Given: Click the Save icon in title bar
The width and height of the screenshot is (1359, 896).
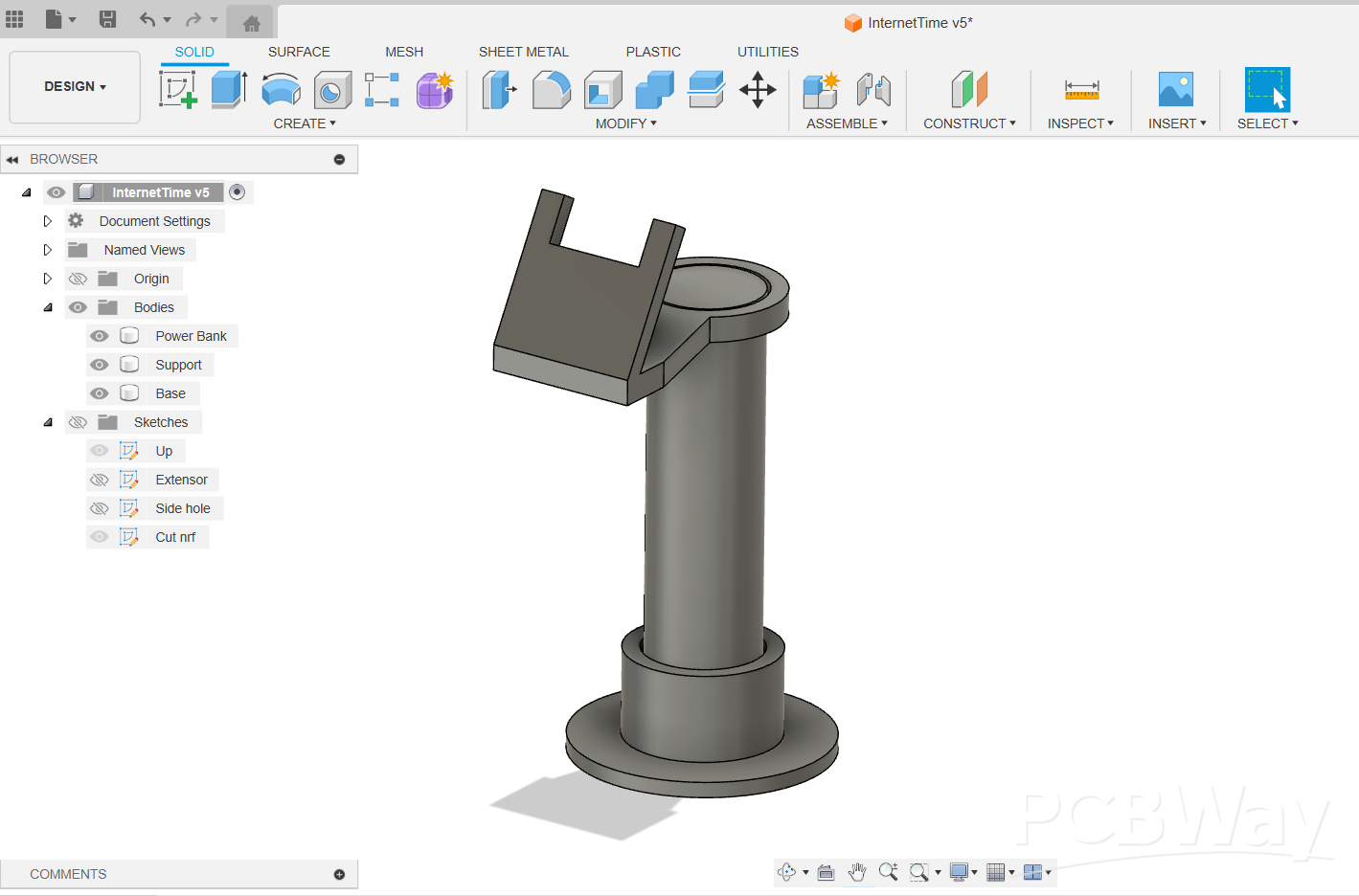Looking at the screenshot, I should coord(108,19).
